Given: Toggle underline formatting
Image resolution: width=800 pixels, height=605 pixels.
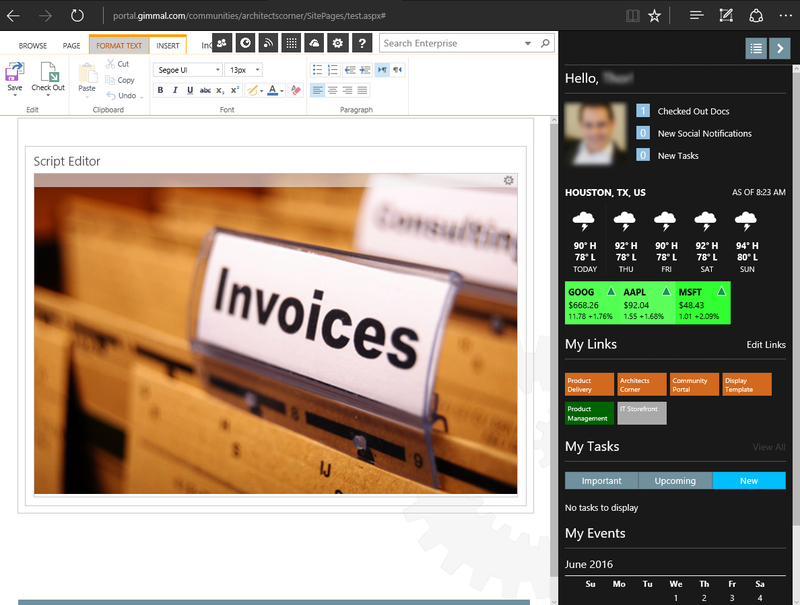Looking at the screenshot, I should [x=190, y=90].
